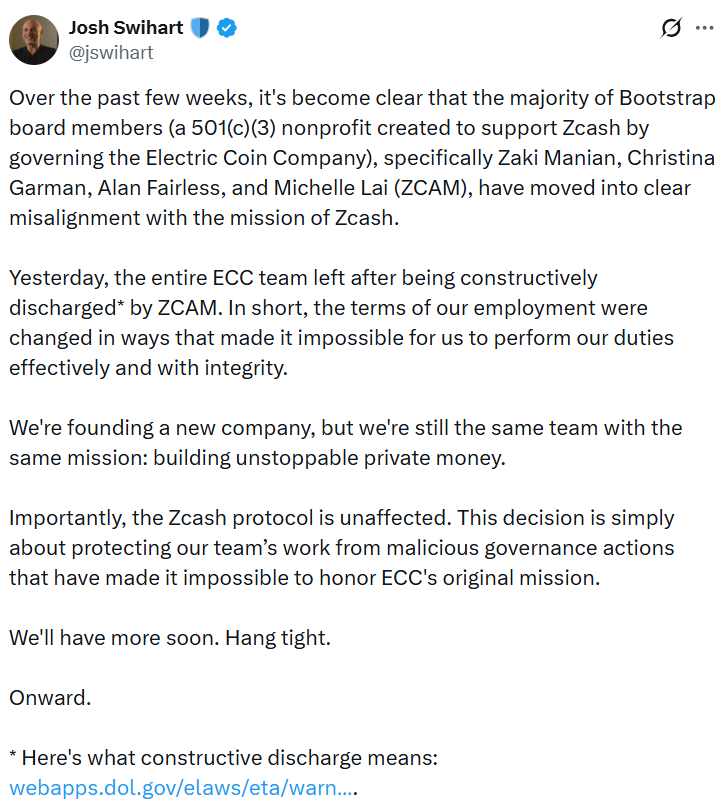Click the verification badge next to Josh Swihart
This screenshot has height=811, width=727.
[x=229, y=28]
